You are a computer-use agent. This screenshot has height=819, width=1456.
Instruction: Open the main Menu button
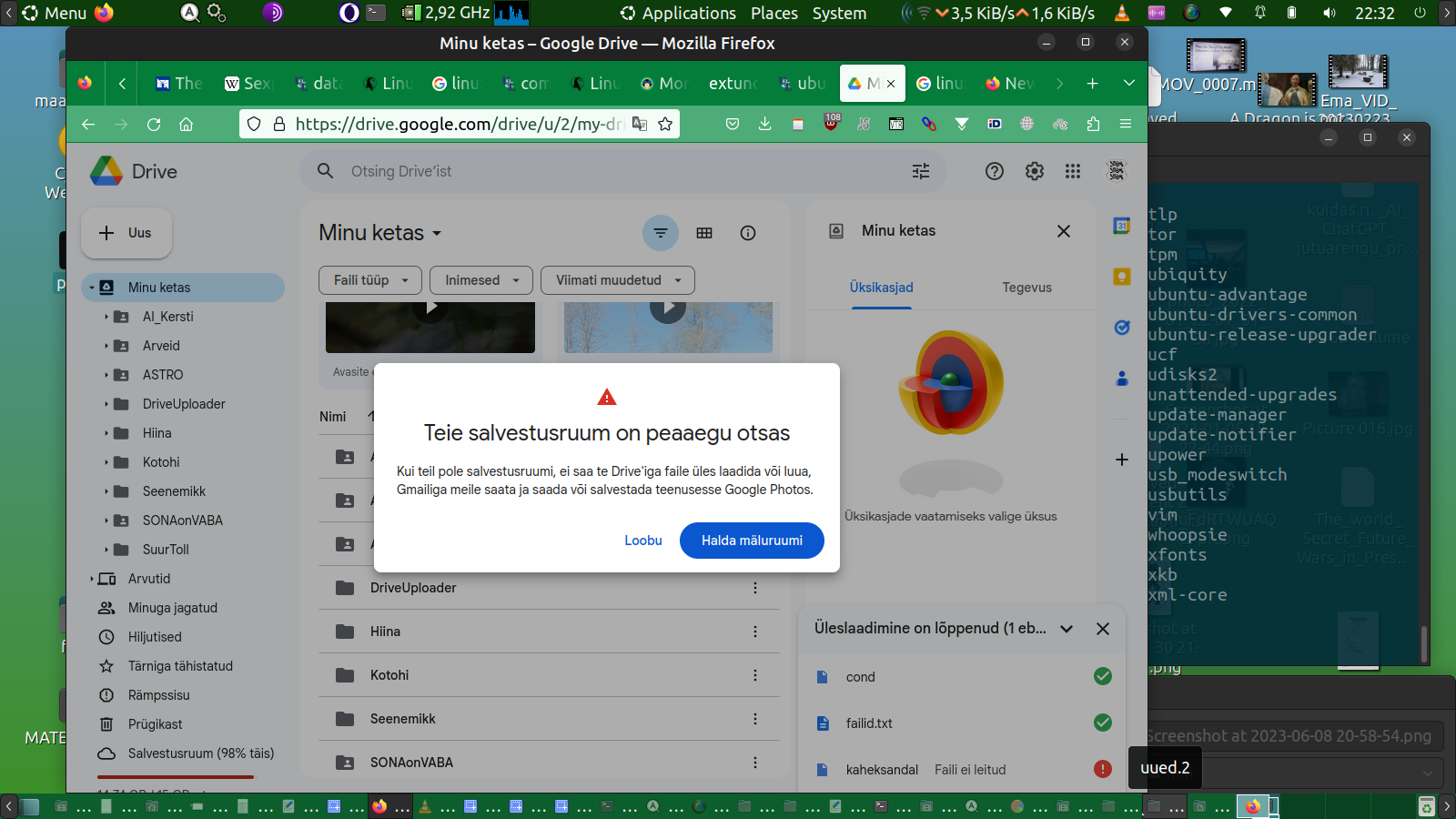coord(54,13)
